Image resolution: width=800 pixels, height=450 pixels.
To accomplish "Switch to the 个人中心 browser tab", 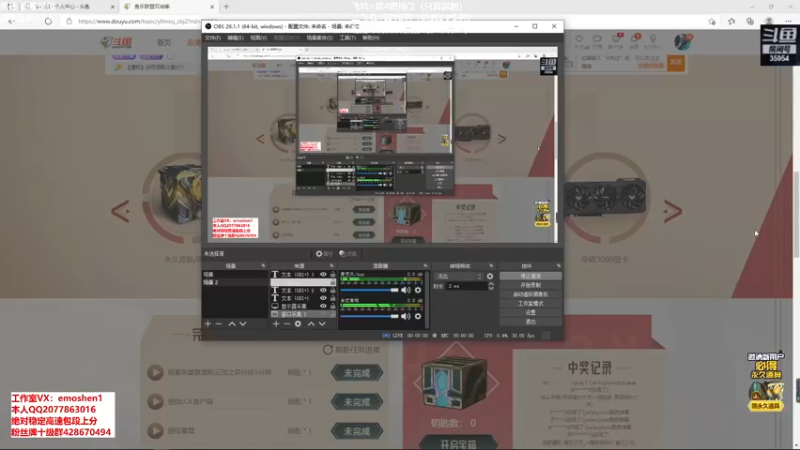I will [x=69, y=7].
